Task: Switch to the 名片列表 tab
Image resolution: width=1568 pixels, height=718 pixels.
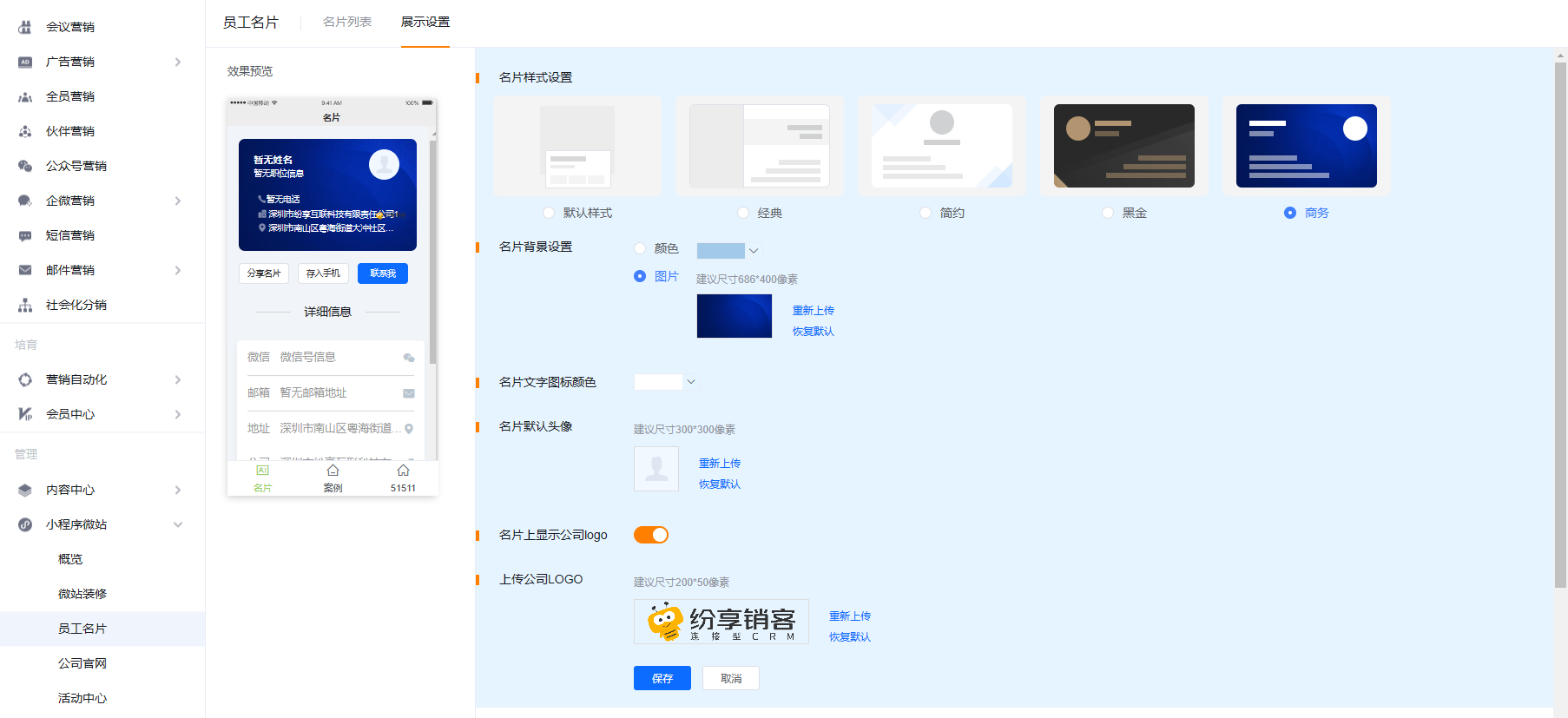Action: [347, 22]
